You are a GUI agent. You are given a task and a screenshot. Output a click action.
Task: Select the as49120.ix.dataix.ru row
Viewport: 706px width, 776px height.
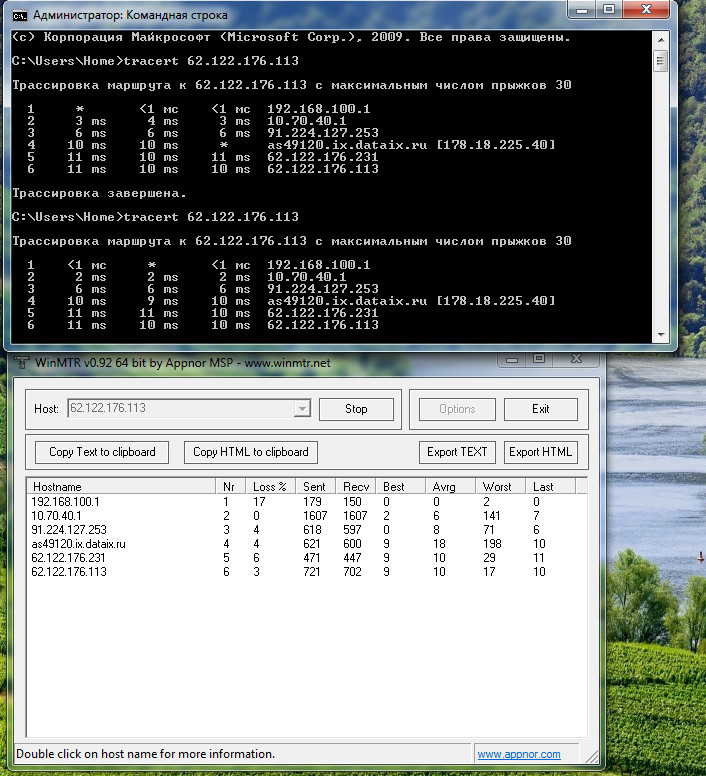78,544
